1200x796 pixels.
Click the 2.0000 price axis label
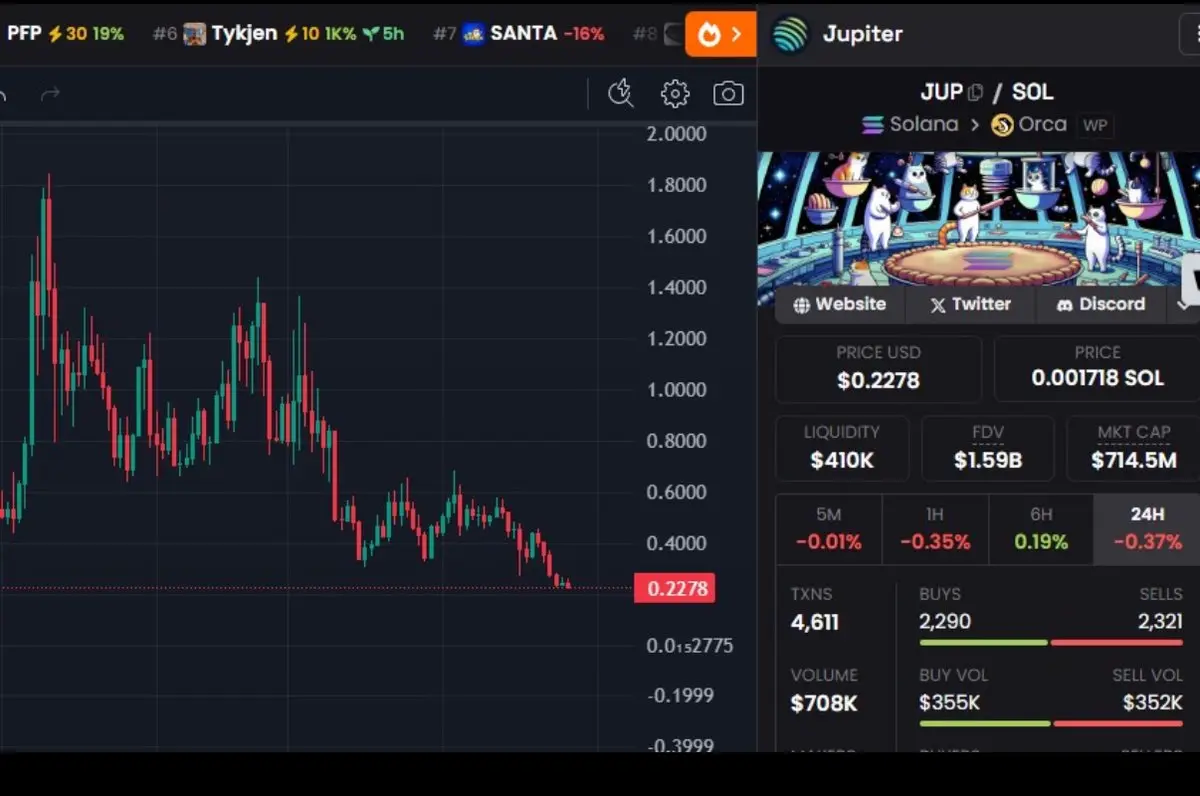pos(679,134)
